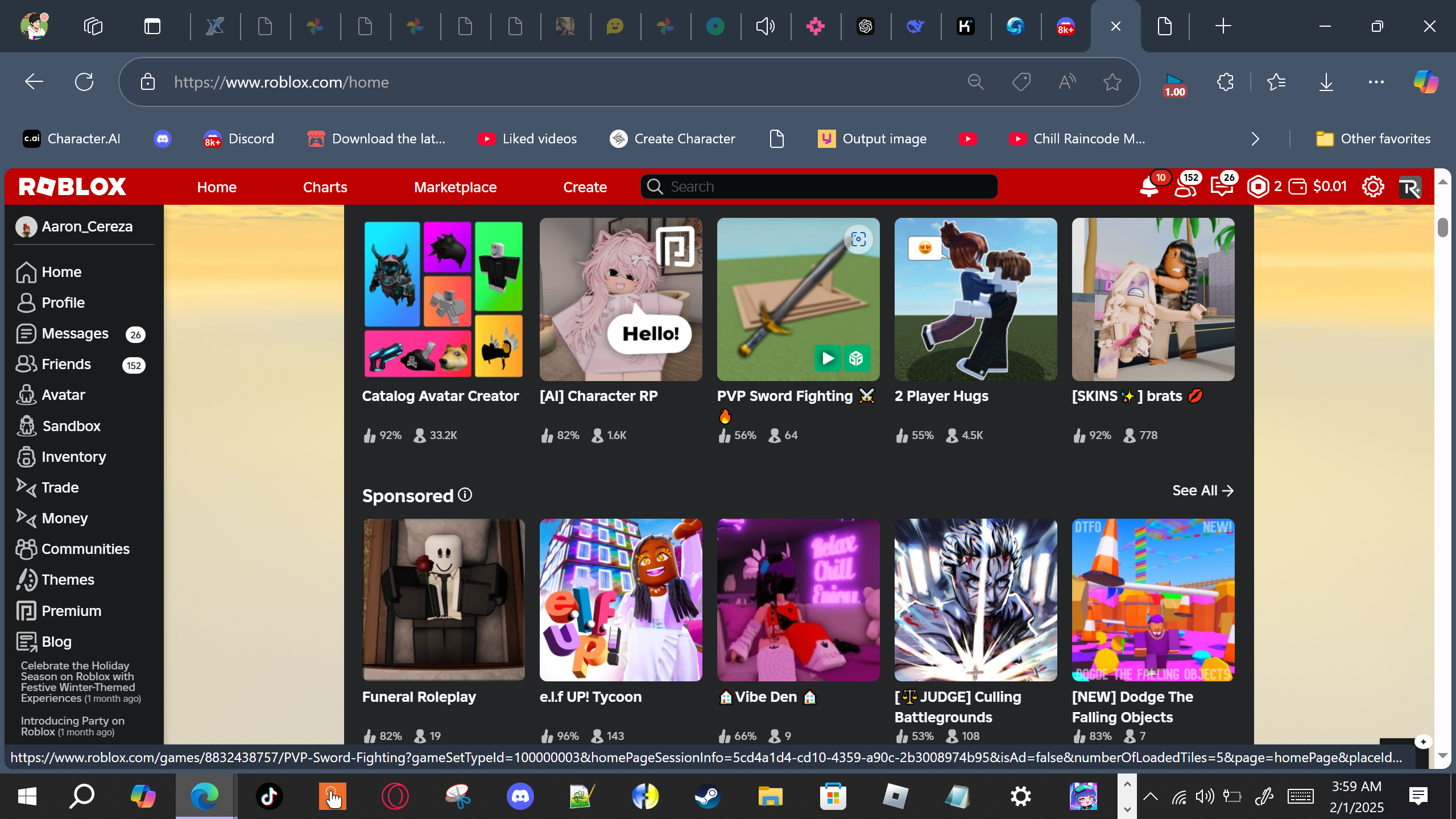Click the Sponsored info icon
The width and height of the screenshot is (1456, 819).
tap(465, 495)
